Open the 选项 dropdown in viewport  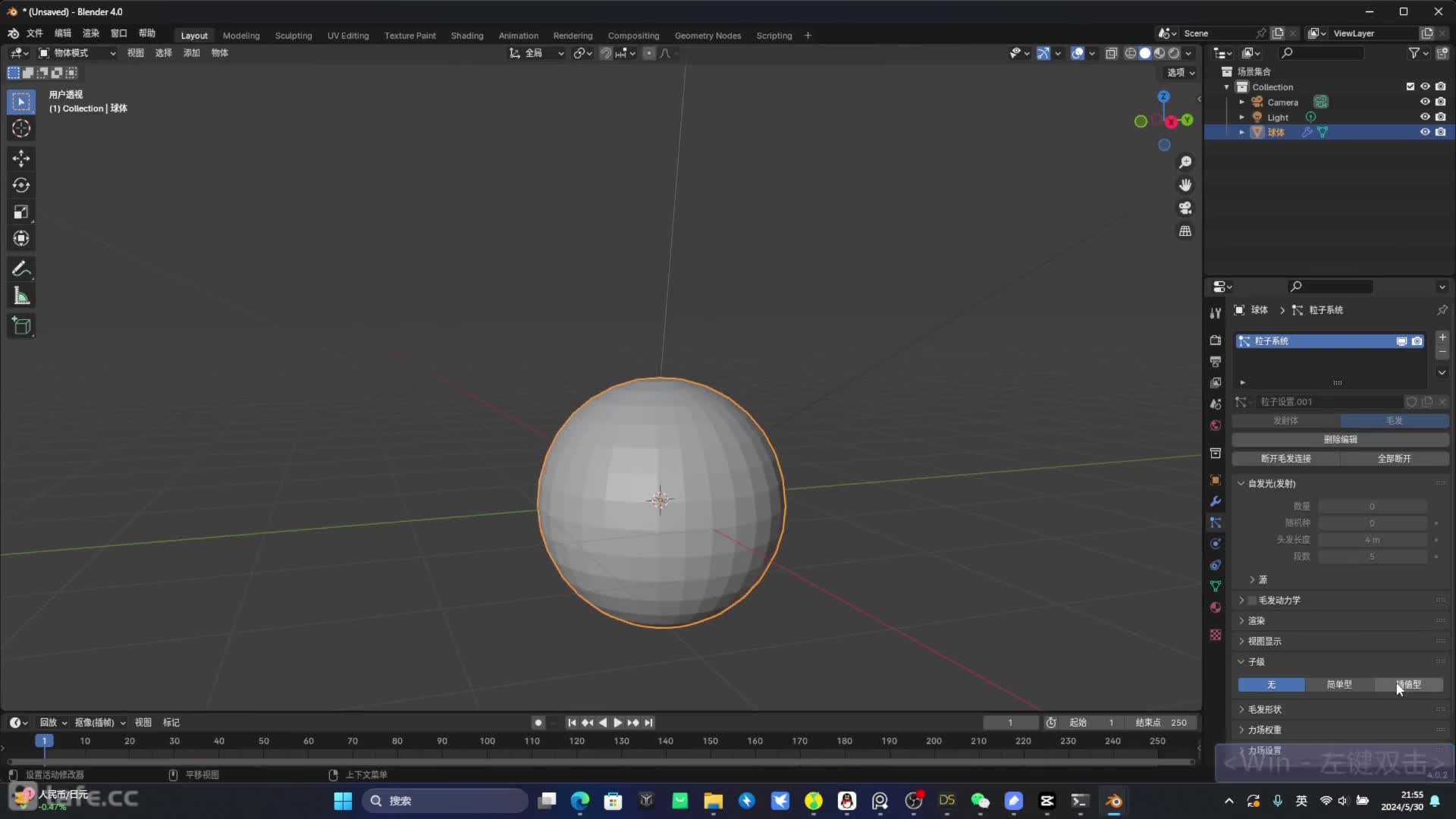(1181, 73)
